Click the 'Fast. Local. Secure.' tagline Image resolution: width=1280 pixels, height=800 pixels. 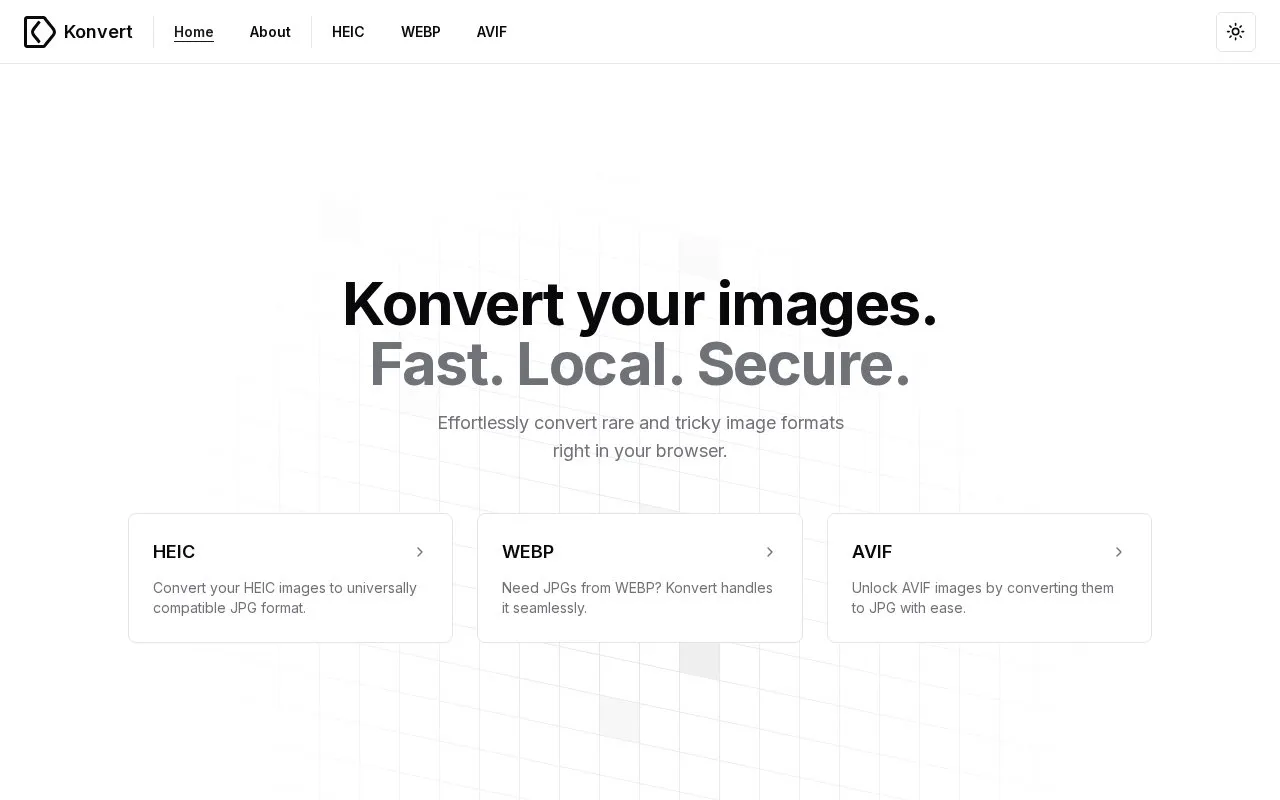point(640,364)
